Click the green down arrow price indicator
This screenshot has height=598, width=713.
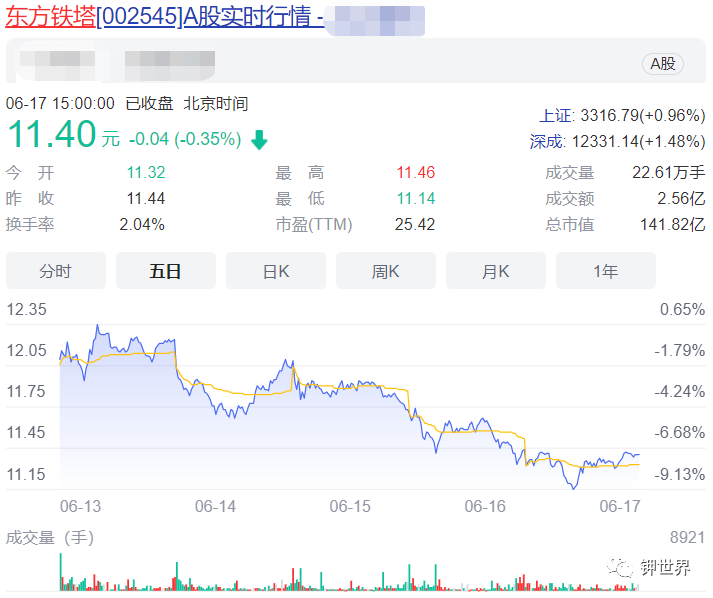(259, 140)
